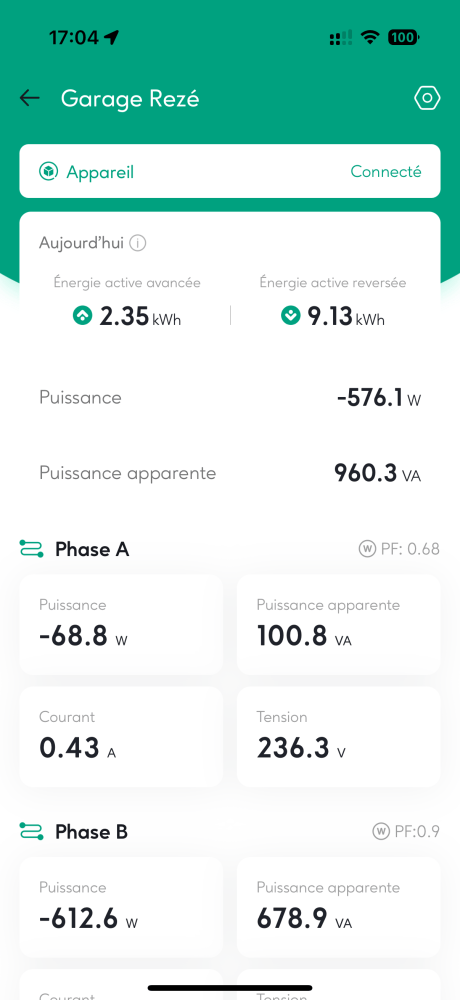Viewport: 460px width, 1000px height.
Task: Tap the Courant 0.43 A card
Action: point(121,737)
